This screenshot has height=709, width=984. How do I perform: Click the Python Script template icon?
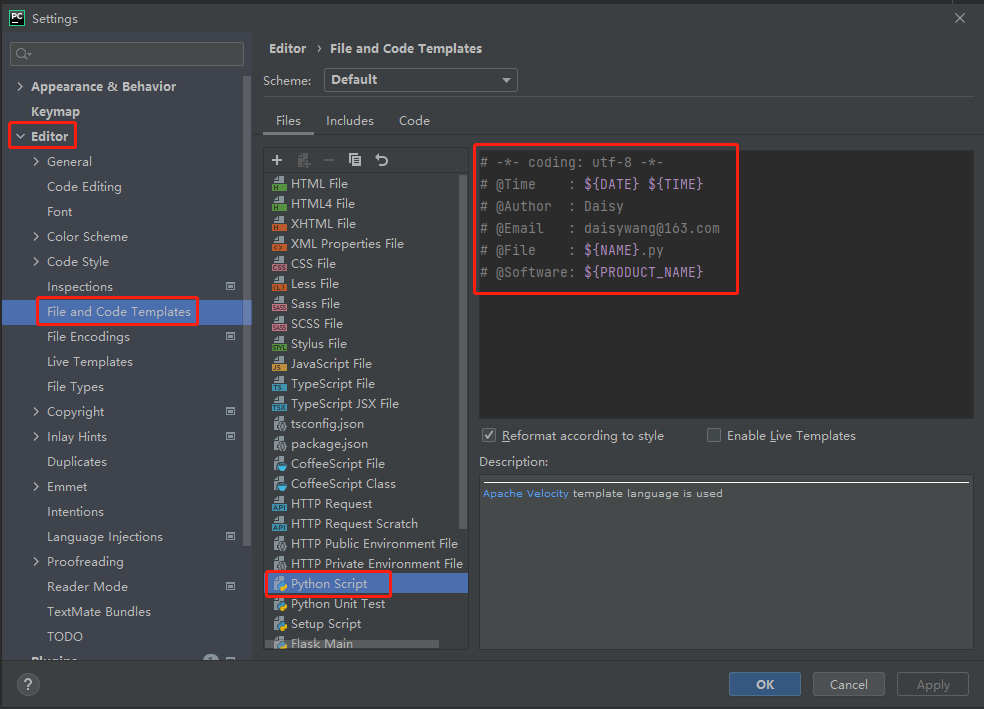pos(280,584)
